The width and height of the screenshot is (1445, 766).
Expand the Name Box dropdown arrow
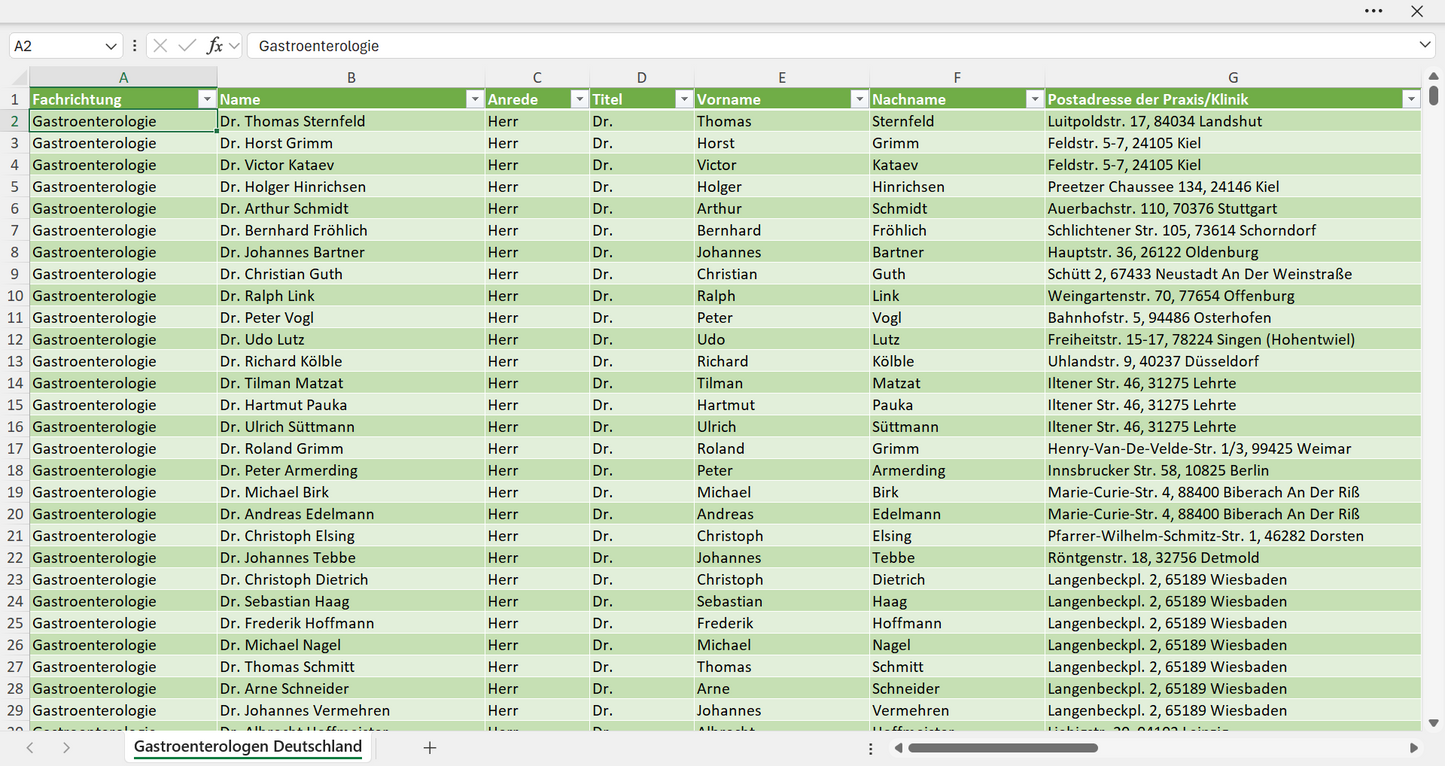pyautogui.click(x=111, y=46)
